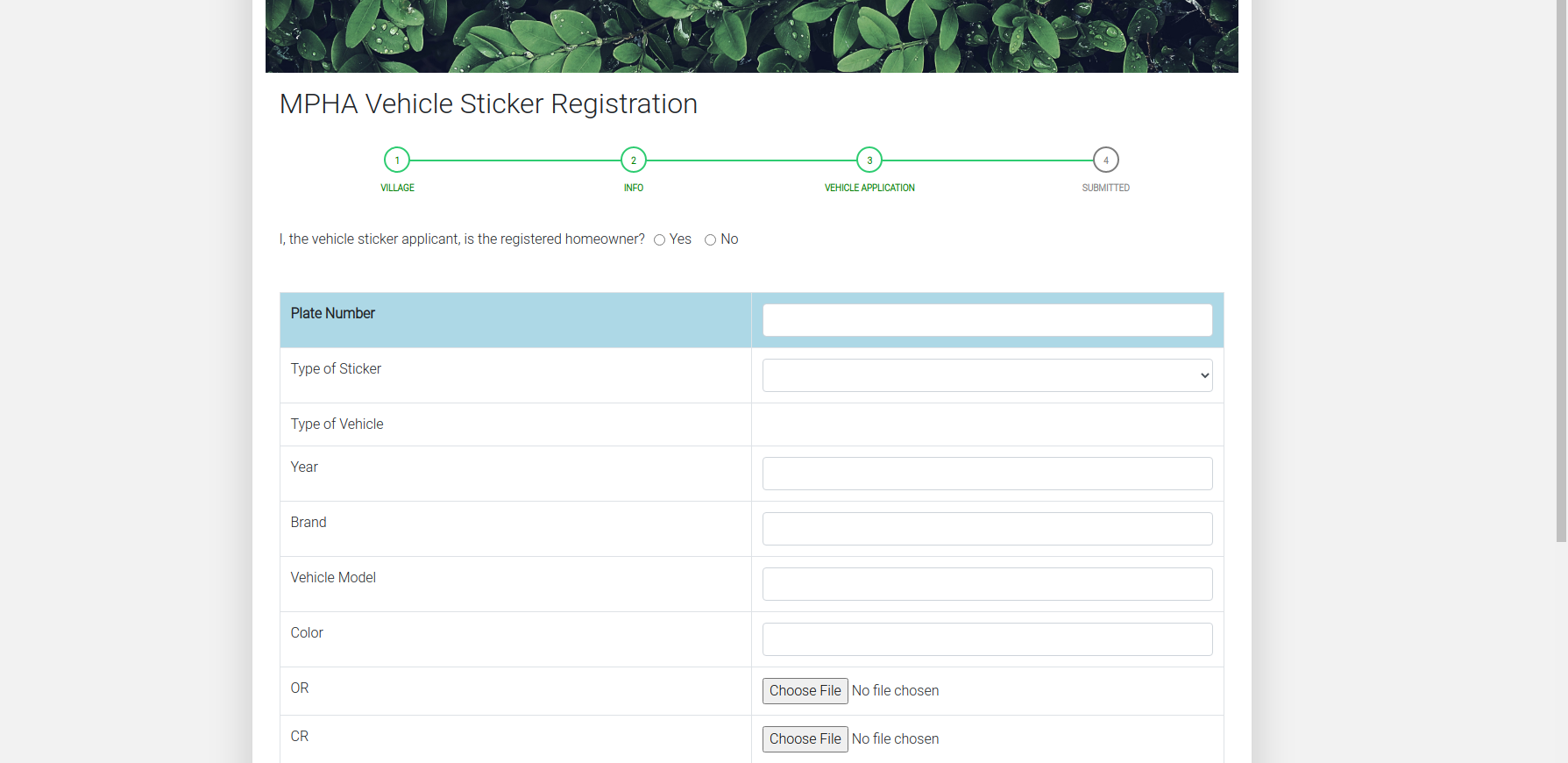Click the Plate Number label
The height and width of the screenshot is (763, 1568).
click(333, 313)
